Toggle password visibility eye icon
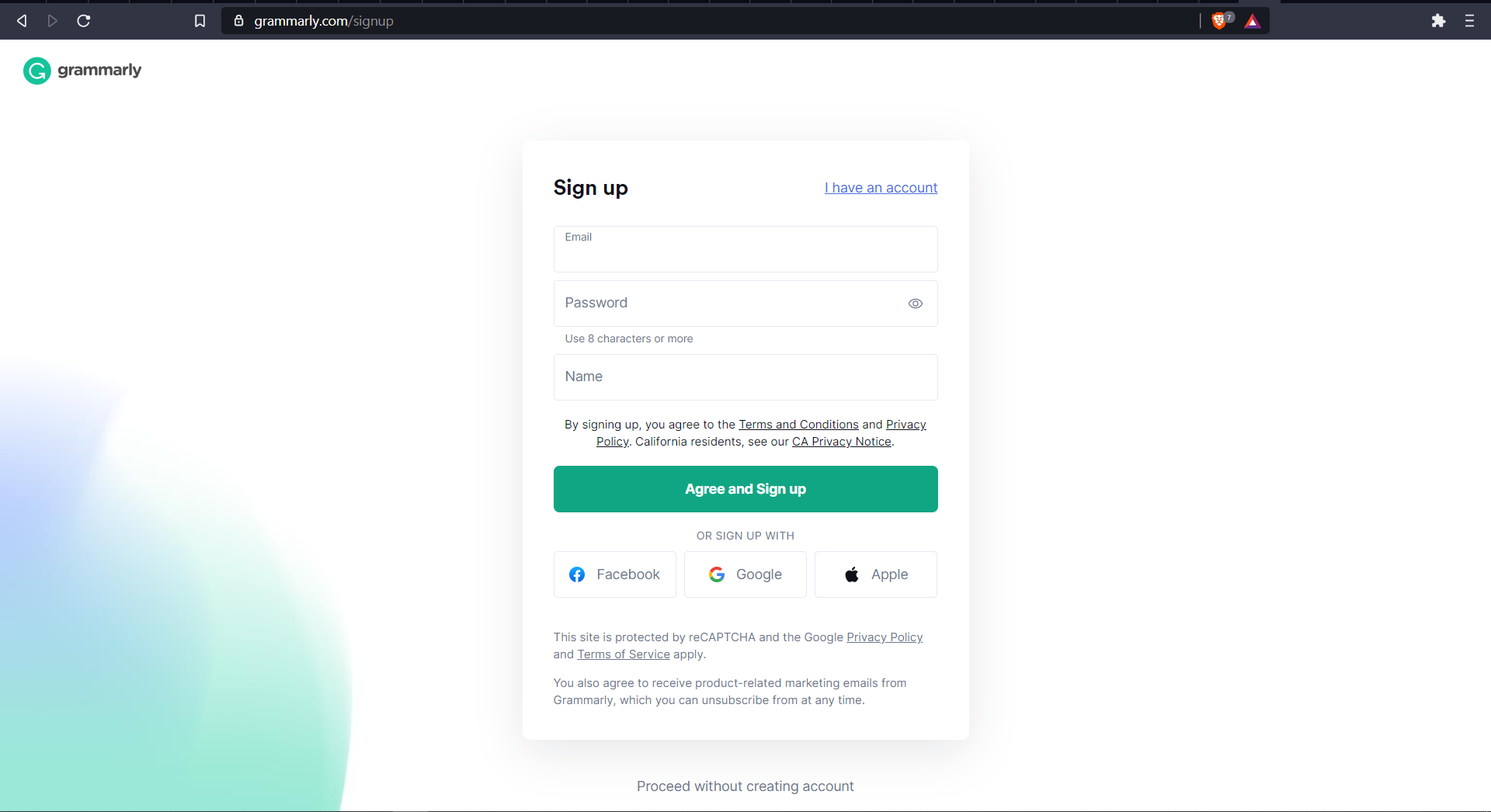 916,304
